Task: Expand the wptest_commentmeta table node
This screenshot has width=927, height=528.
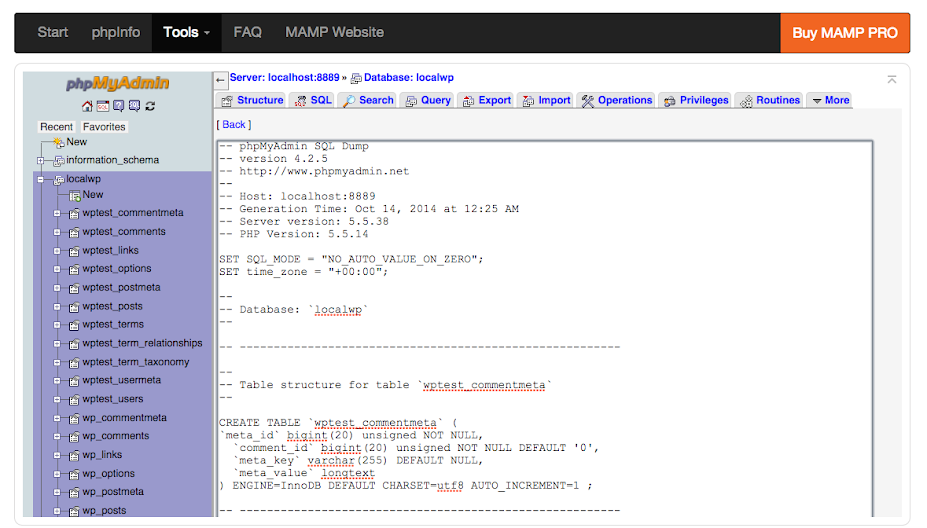Action: pyautogui.click(x=57, y=213)
